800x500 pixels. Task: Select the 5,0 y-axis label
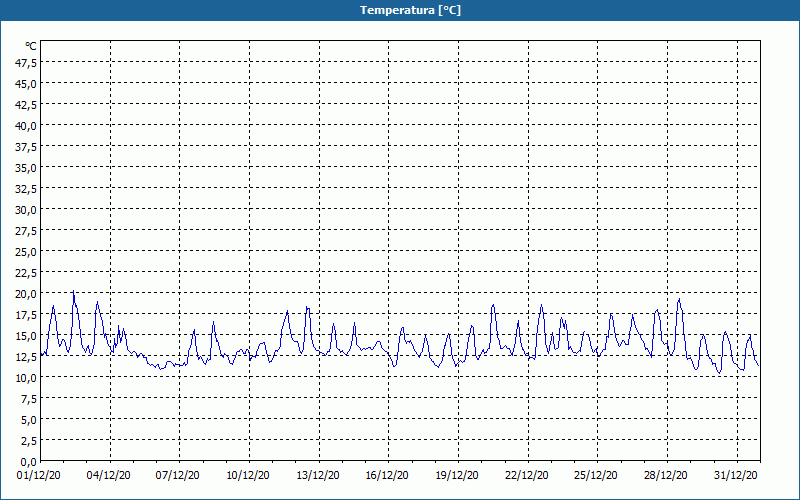29,420
